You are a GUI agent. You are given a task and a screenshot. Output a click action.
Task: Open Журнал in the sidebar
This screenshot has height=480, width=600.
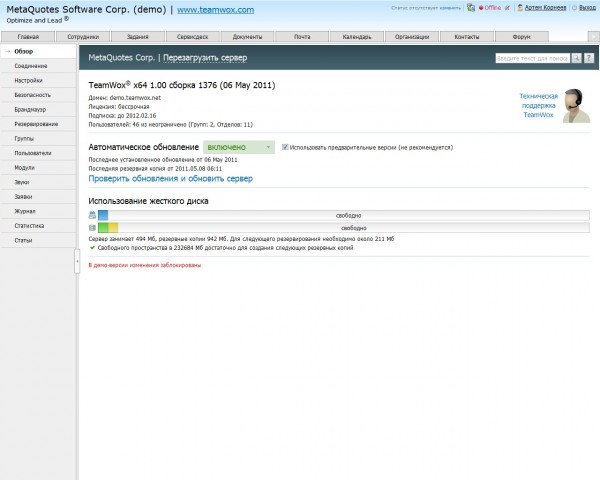38,211
